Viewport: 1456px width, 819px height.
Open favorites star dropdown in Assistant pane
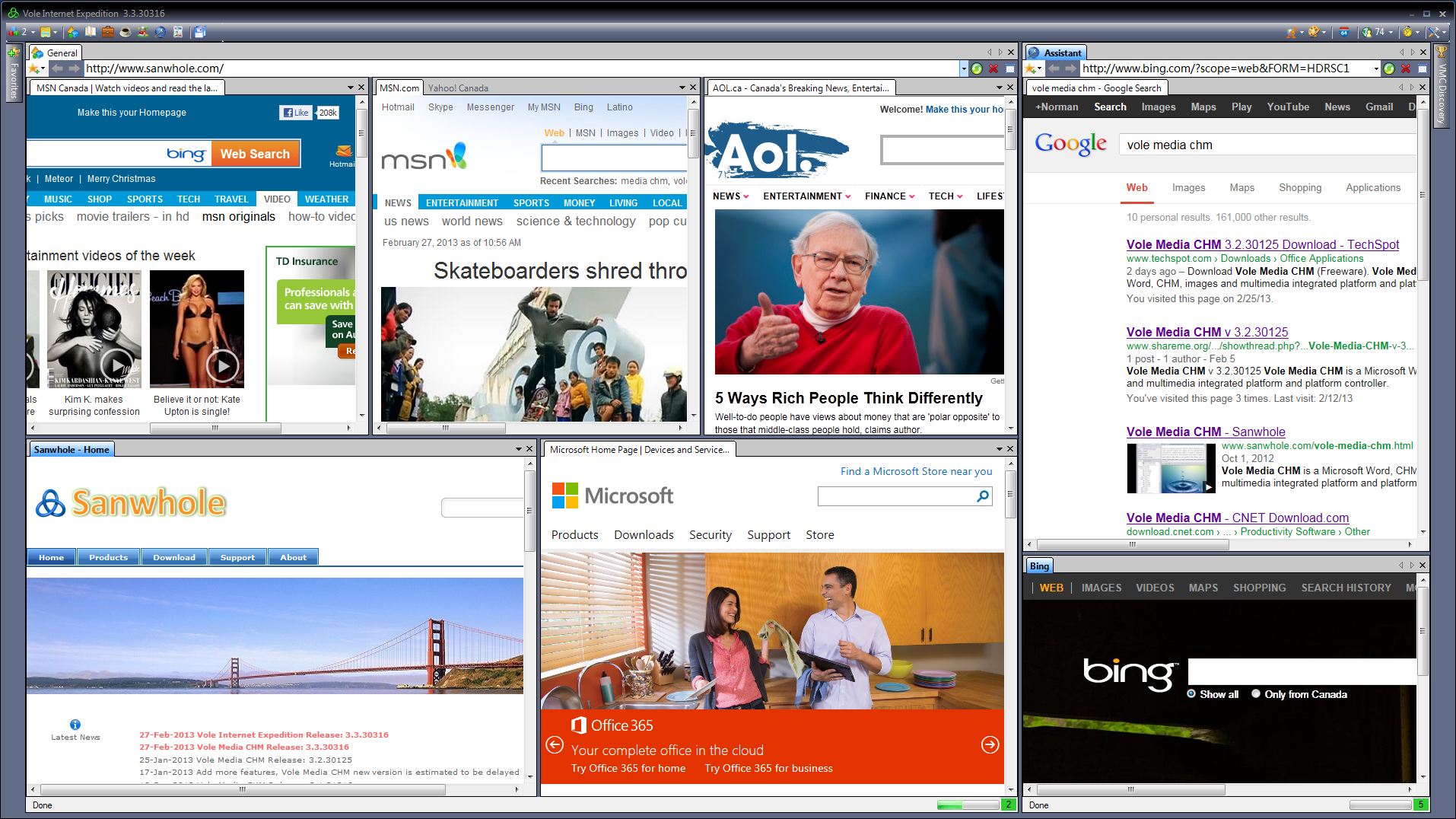(x=1040, y=69)
